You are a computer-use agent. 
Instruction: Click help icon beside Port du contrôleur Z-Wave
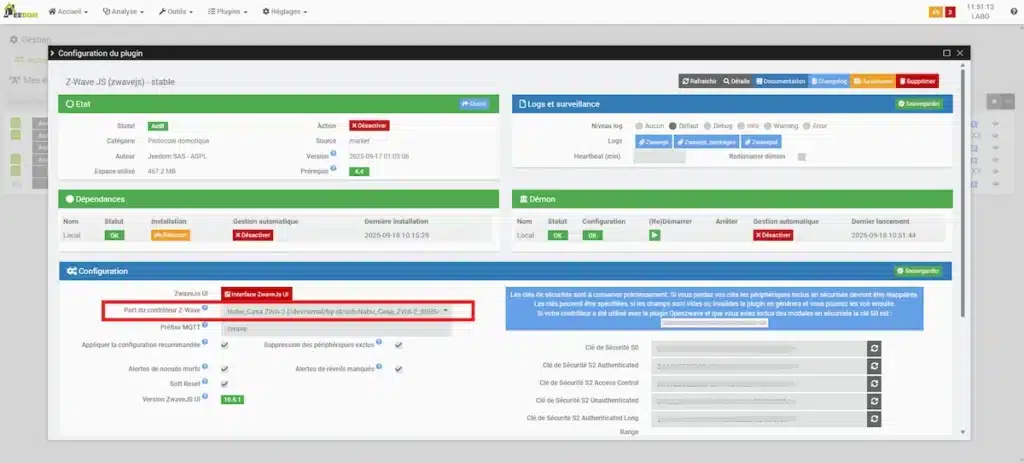[204, 308]
